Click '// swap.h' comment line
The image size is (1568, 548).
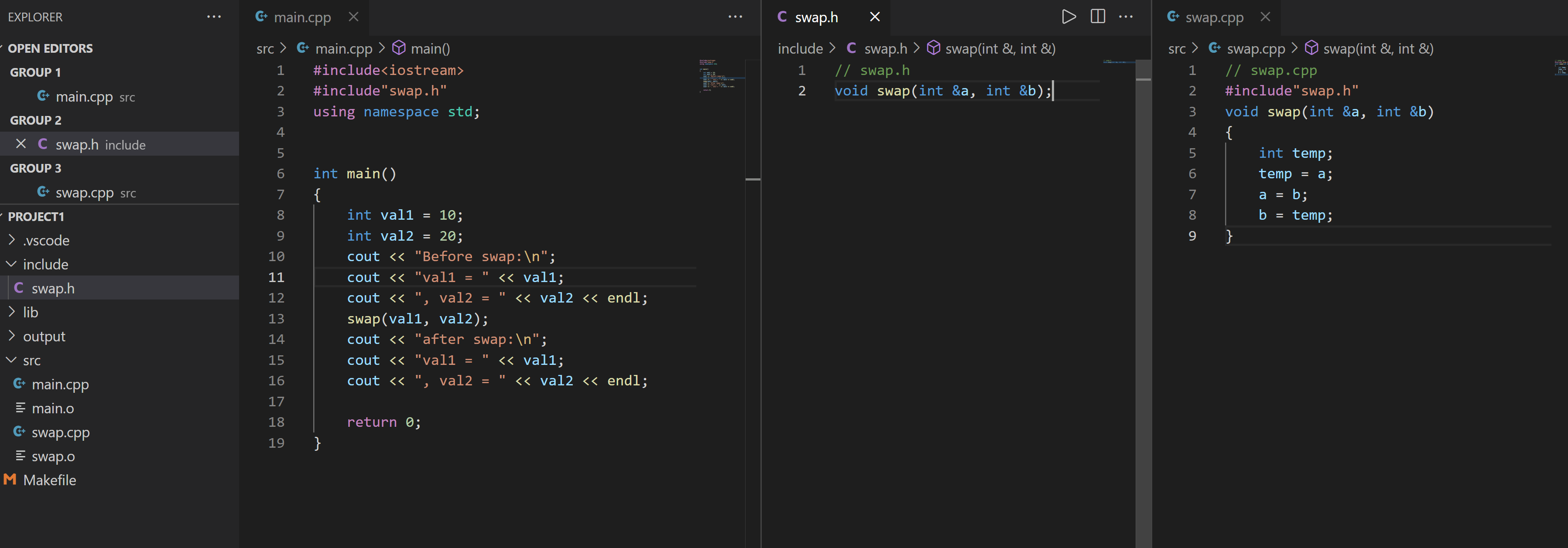tap(872, 71)
